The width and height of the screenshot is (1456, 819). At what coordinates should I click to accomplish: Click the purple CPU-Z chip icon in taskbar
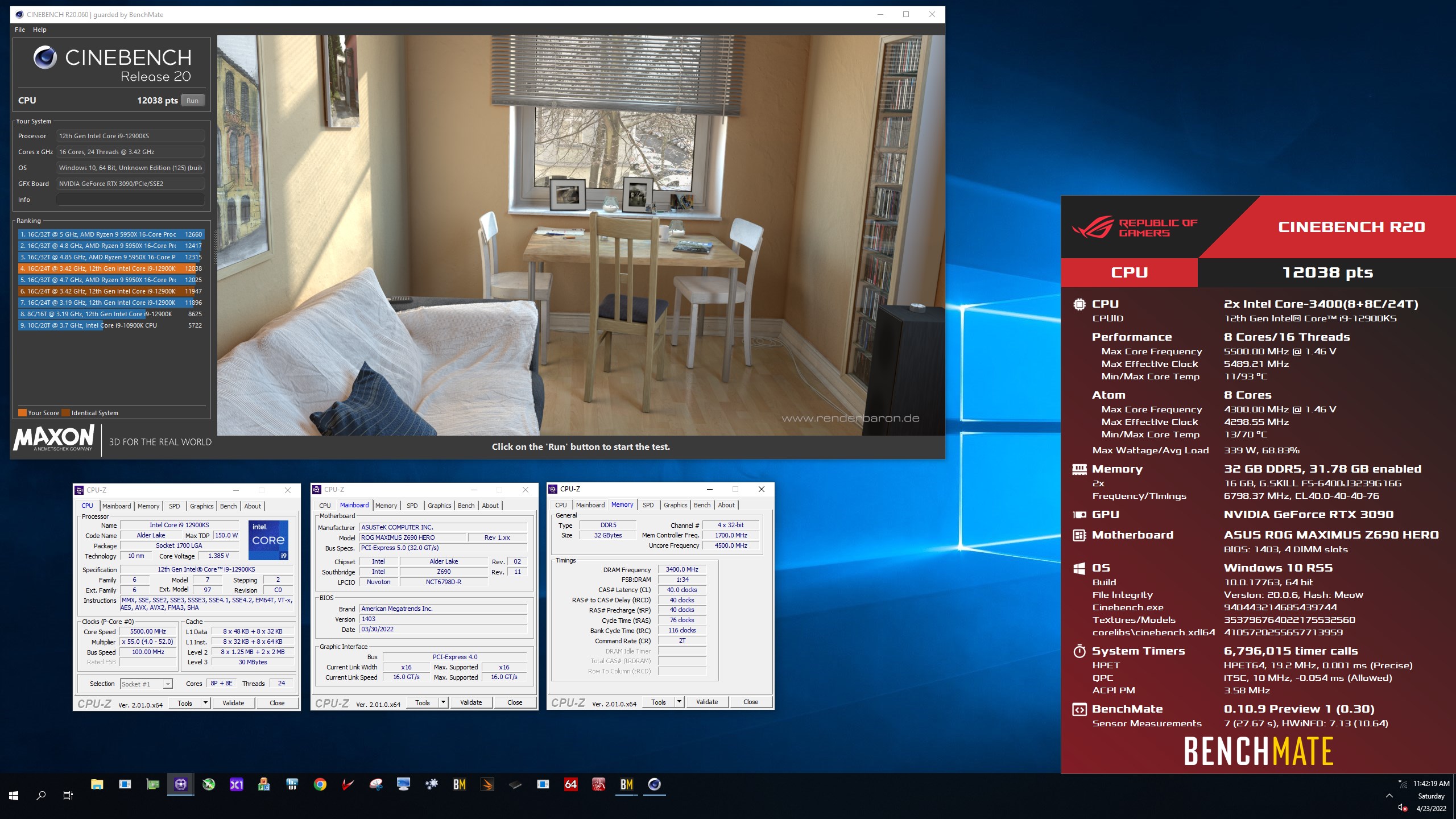[181, 785]
